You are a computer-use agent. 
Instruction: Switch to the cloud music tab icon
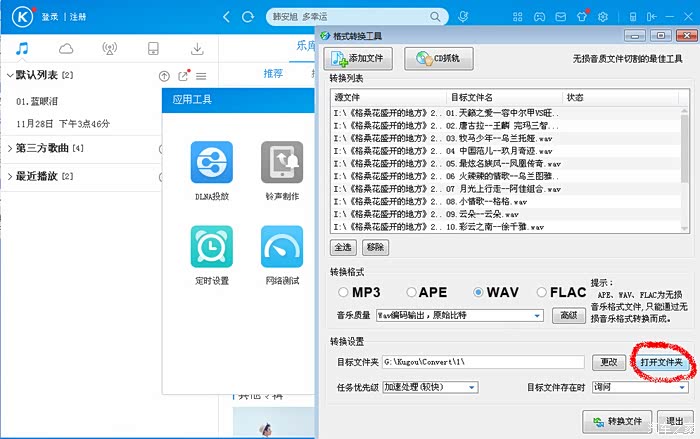point(66,48)
